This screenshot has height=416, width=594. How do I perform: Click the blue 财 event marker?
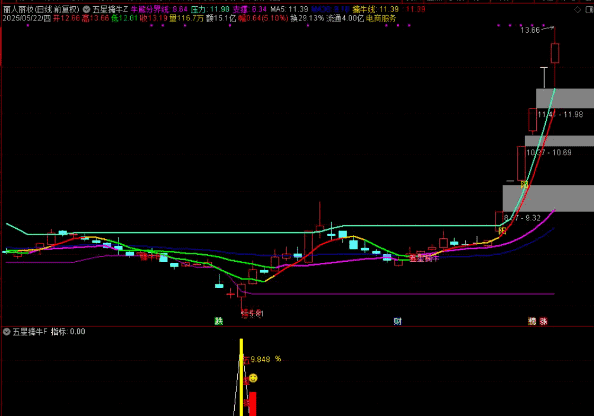click(397, 321)
